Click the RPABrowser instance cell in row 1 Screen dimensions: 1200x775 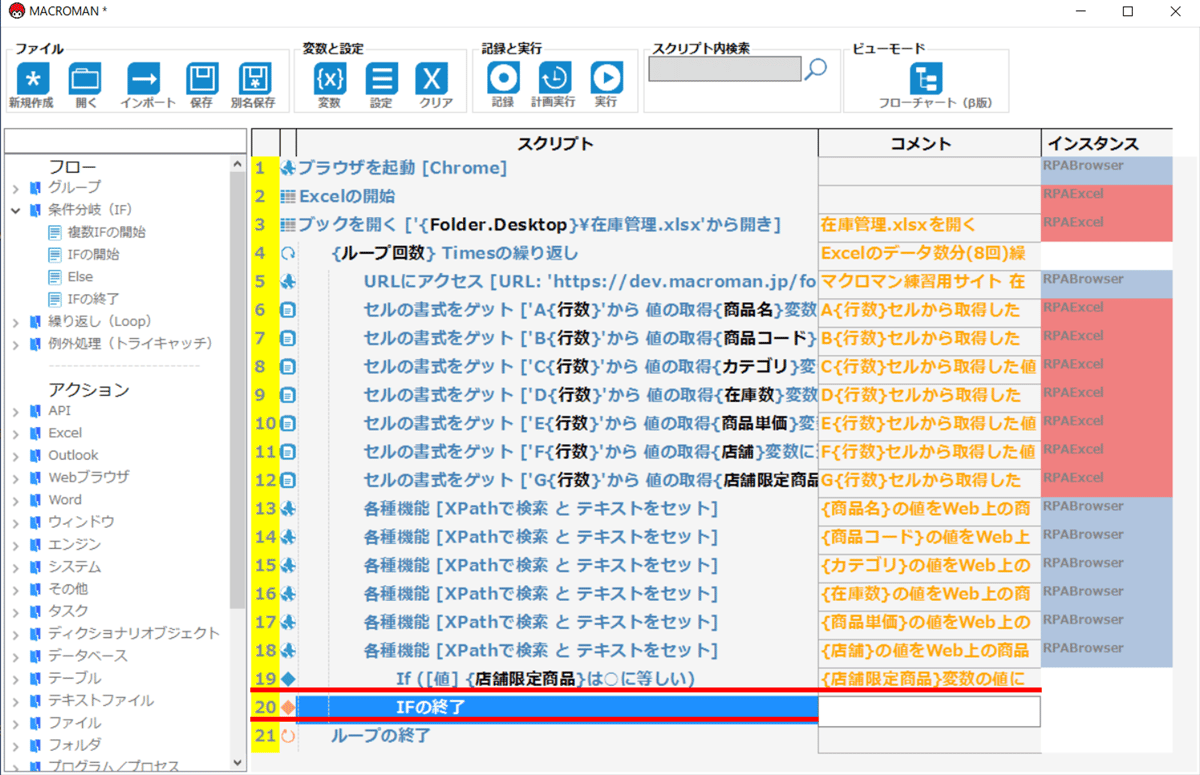(1106, 170)
